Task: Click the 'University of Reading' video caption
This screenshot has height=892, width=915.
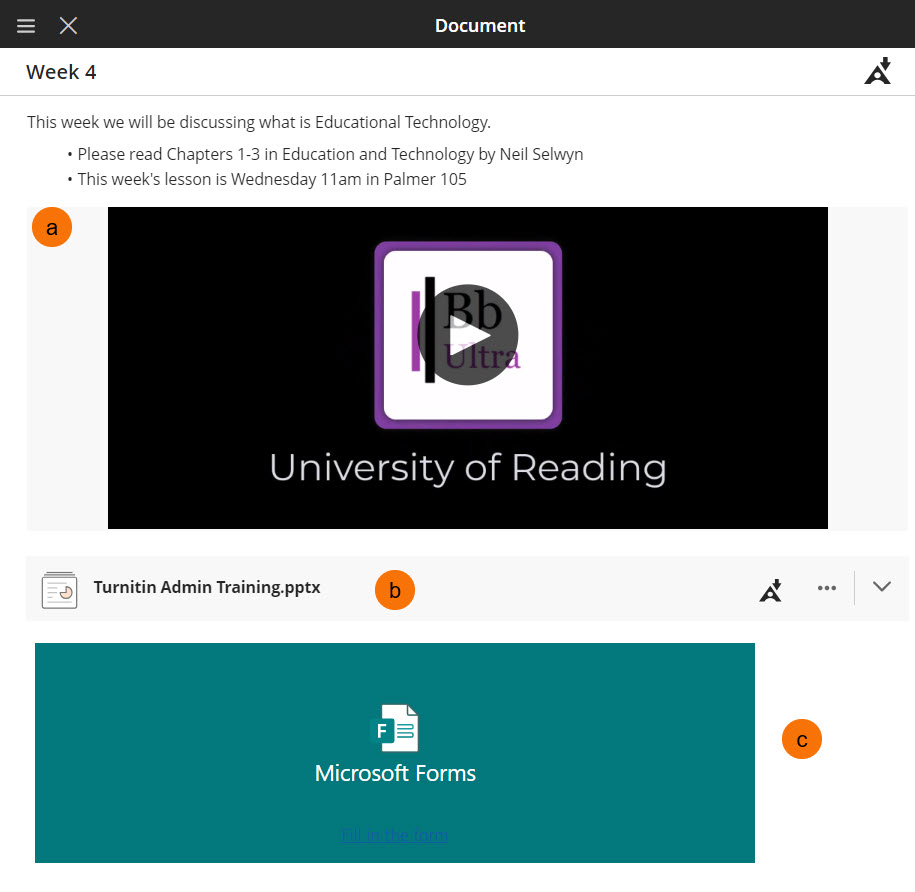Action: [468, 467]
